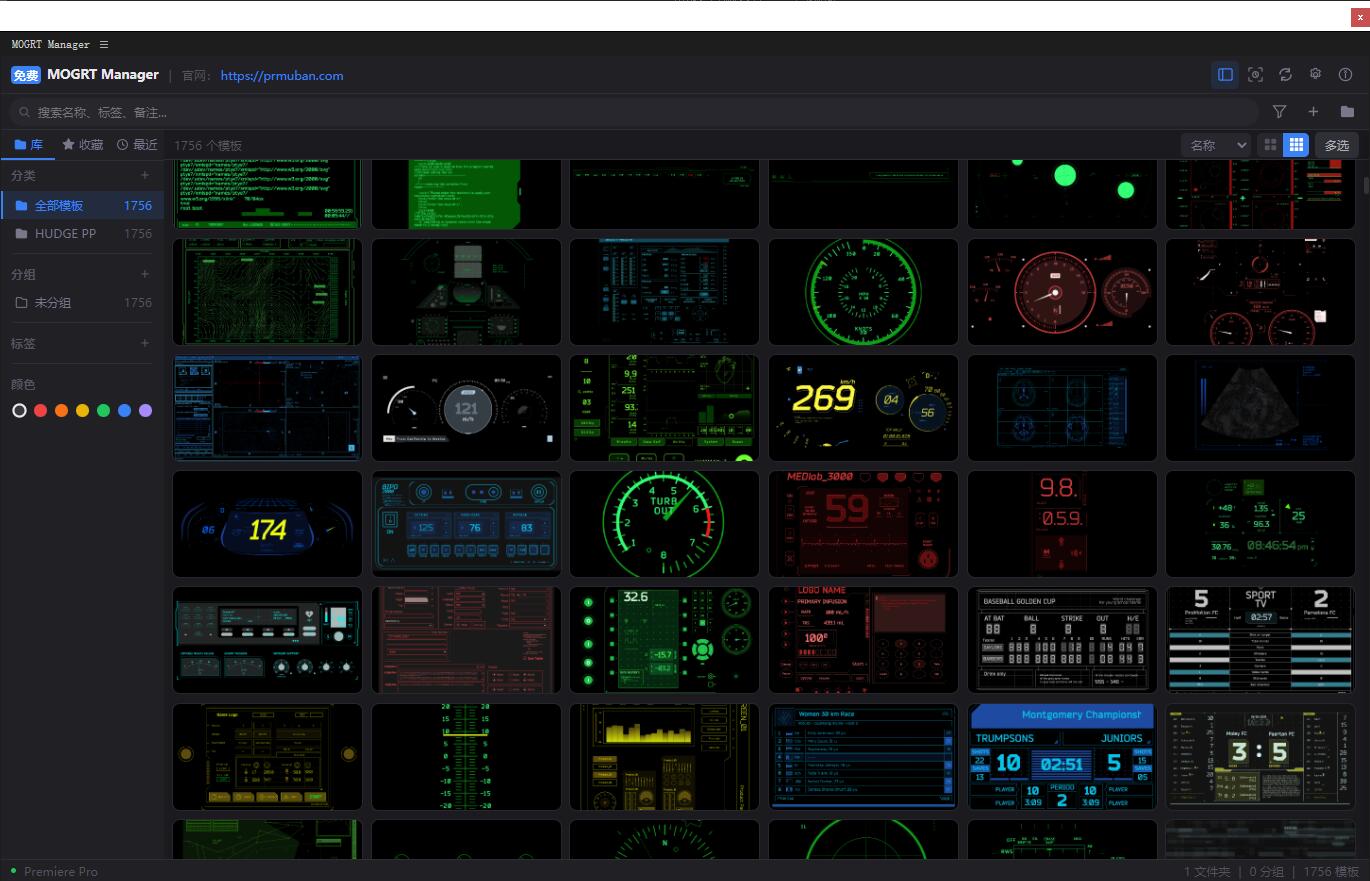
Task: Toggle the sidebar panel layout icon
Action: click(1225, 75)
